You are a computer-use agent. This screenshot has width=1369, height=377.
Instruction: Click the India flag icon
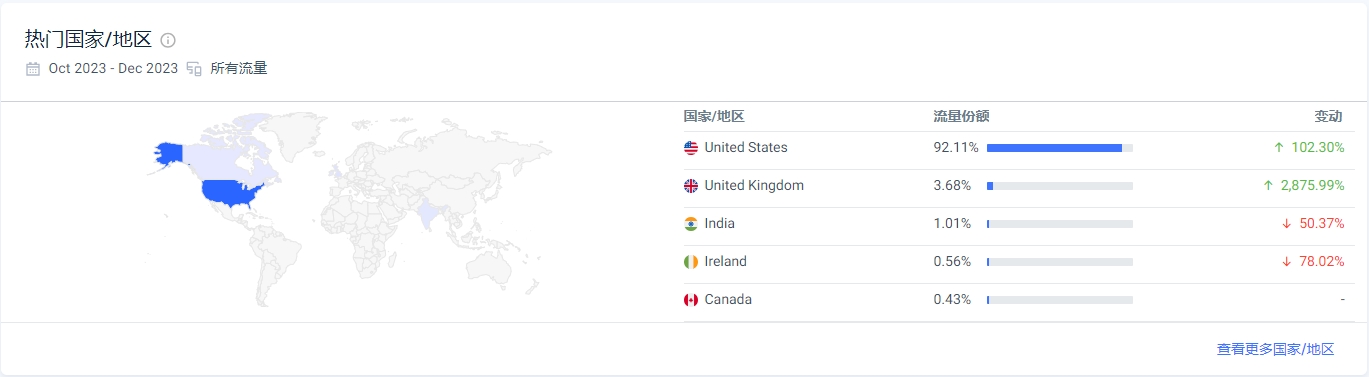coord(691,224)
